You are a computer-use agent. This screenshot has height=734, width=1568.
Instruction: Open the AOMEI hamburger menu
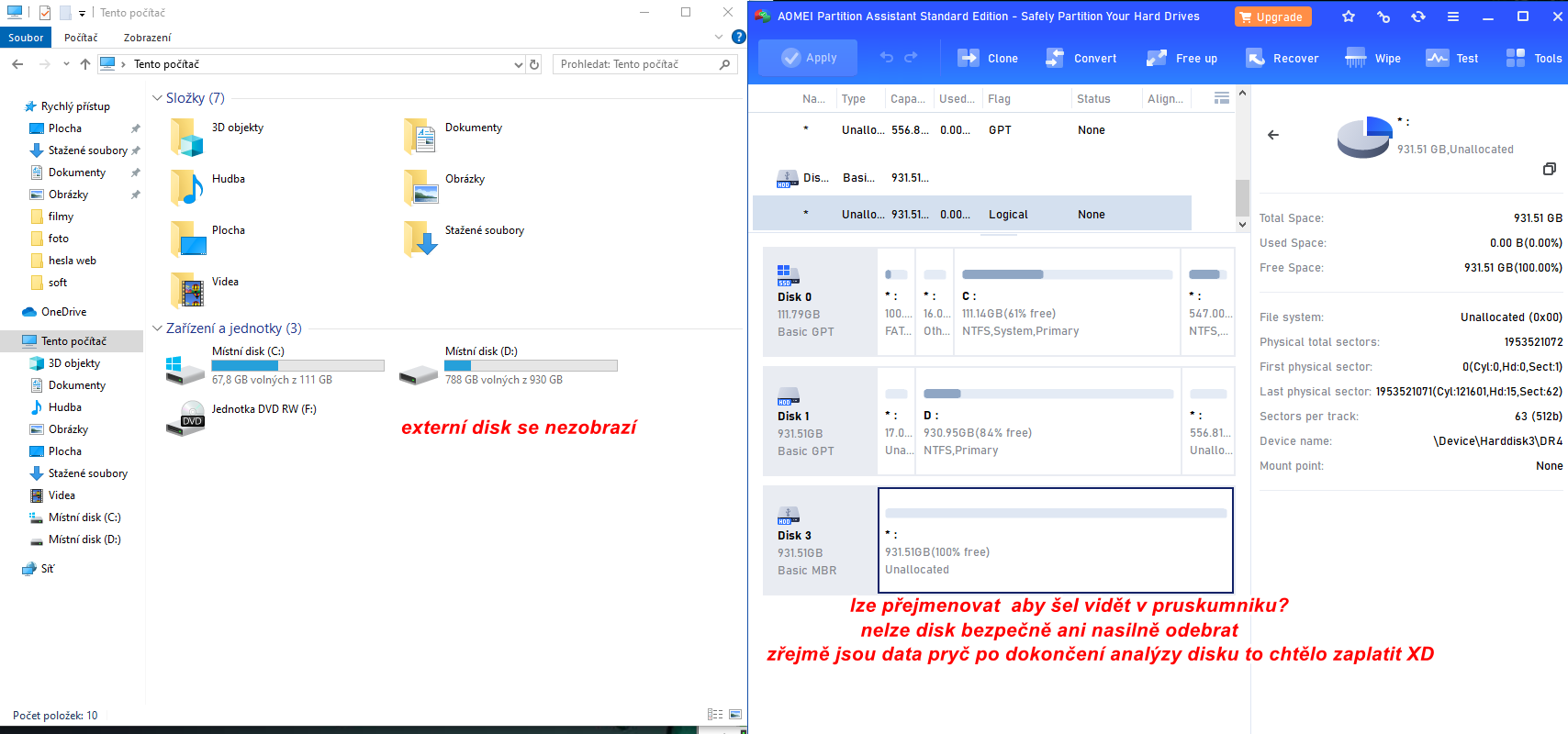[x=1453, y=17]
